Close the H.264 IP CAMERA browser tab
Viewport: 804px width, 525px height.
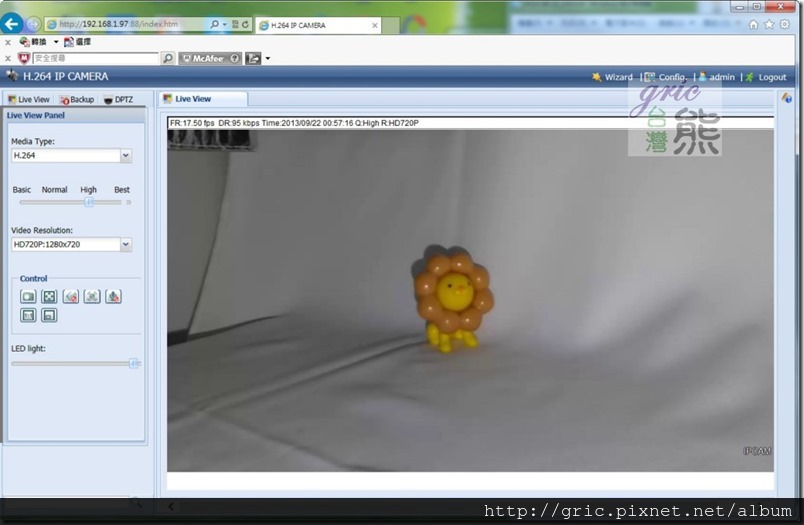[x=375, y=25]
